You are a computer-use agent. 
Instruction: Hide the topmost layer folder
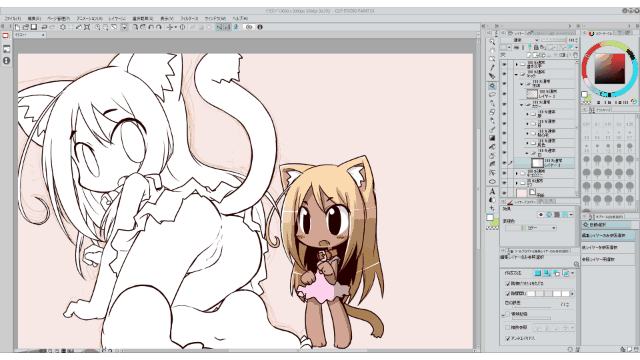point(504,64)
